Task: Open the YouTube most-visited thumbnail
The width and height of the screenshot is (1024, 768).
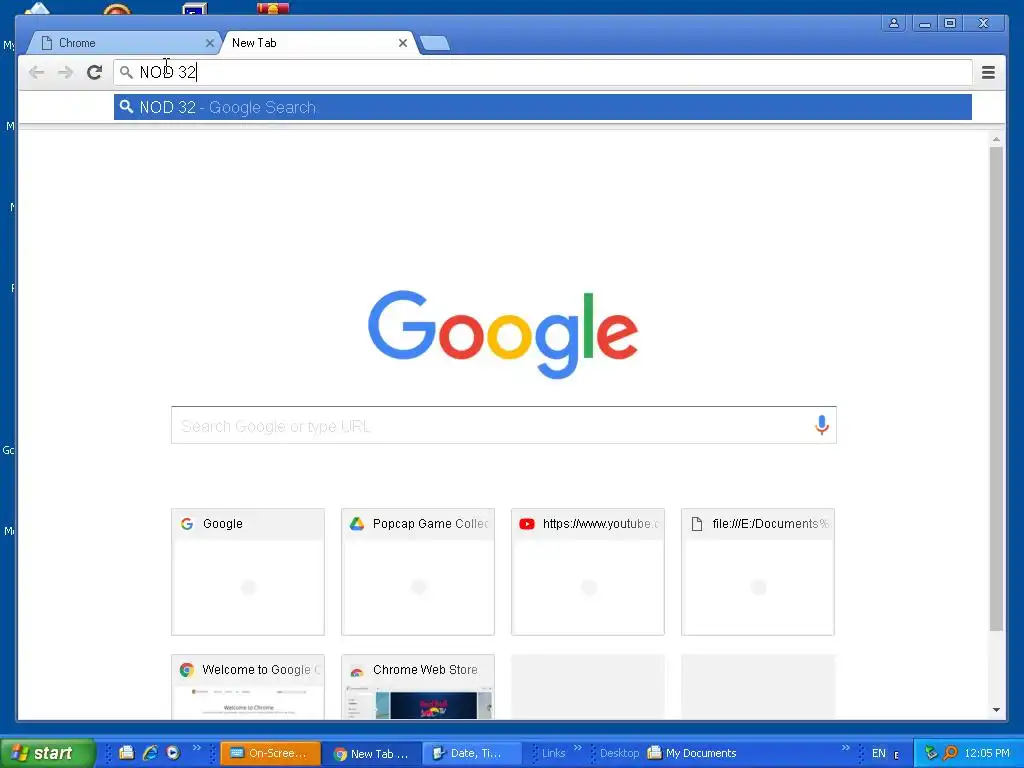Action: [x=588, y=571]
